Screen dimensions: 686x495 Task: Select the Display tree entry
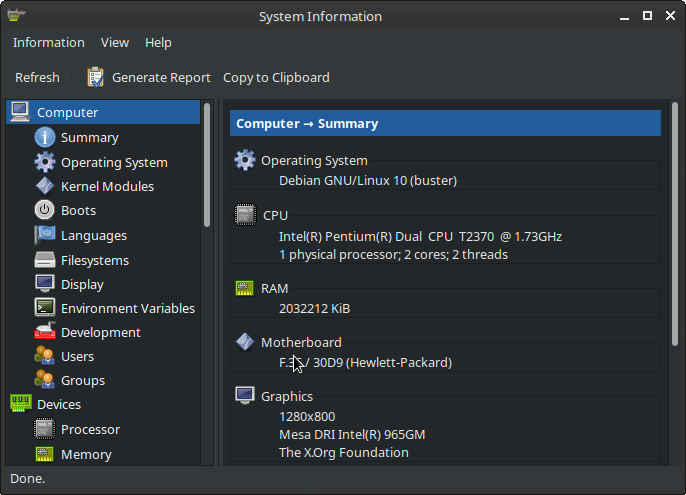point(82,284)
